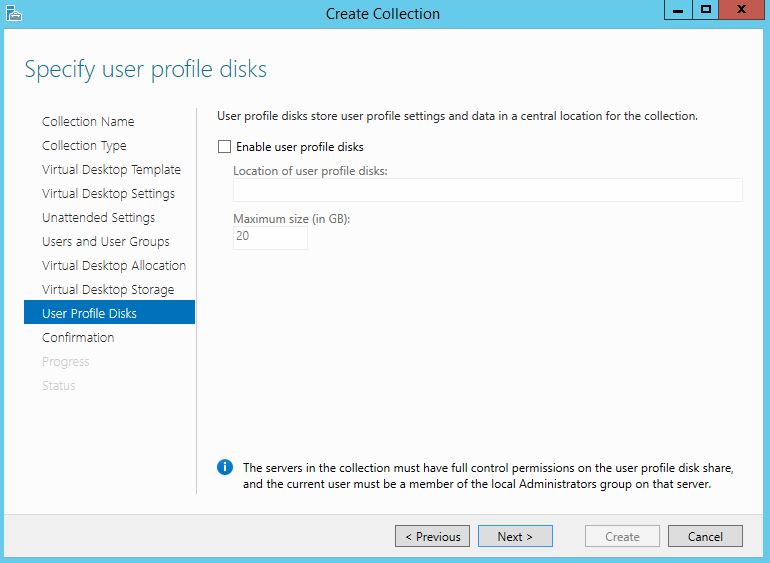Click the blue information icon
This screenshot has height=563, width=770.
(x=225, y=467)
